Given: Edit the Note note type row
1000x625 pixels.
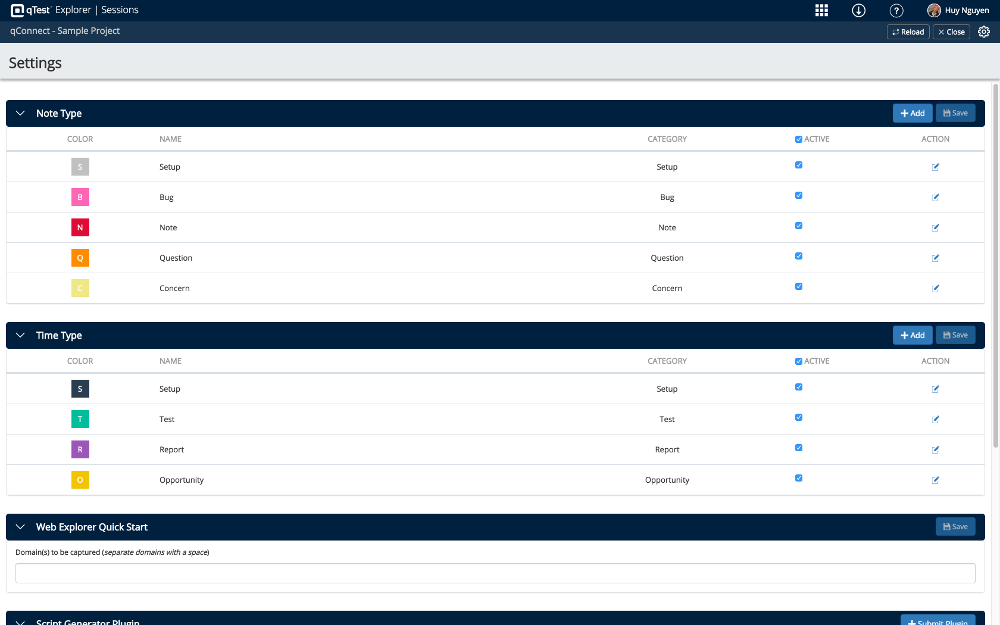Looking at the screenshot, I should [935, 228].
